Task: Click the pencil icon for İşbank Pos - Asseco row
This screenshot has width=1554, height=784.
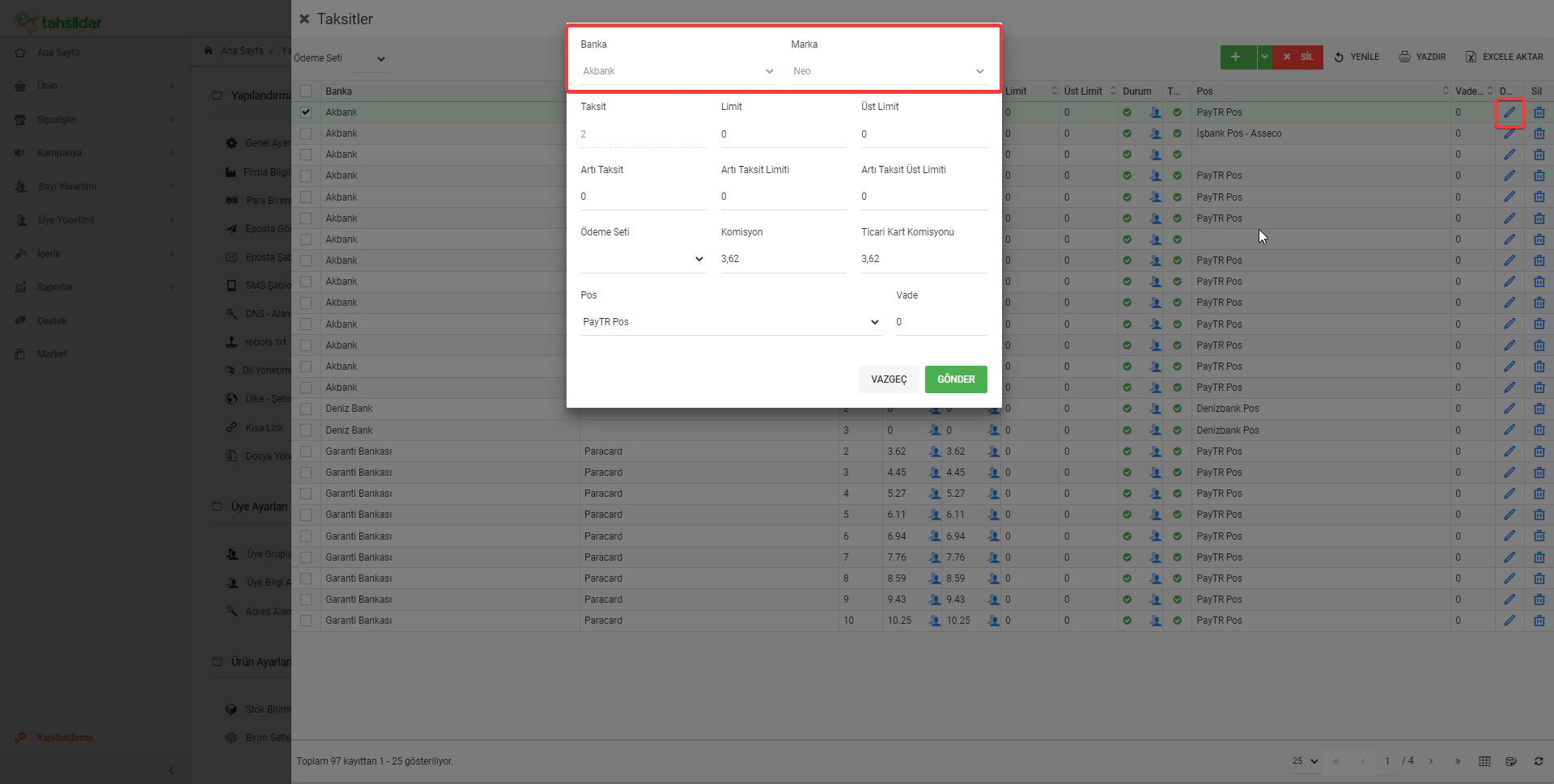Action: (x=1509, y=133)
